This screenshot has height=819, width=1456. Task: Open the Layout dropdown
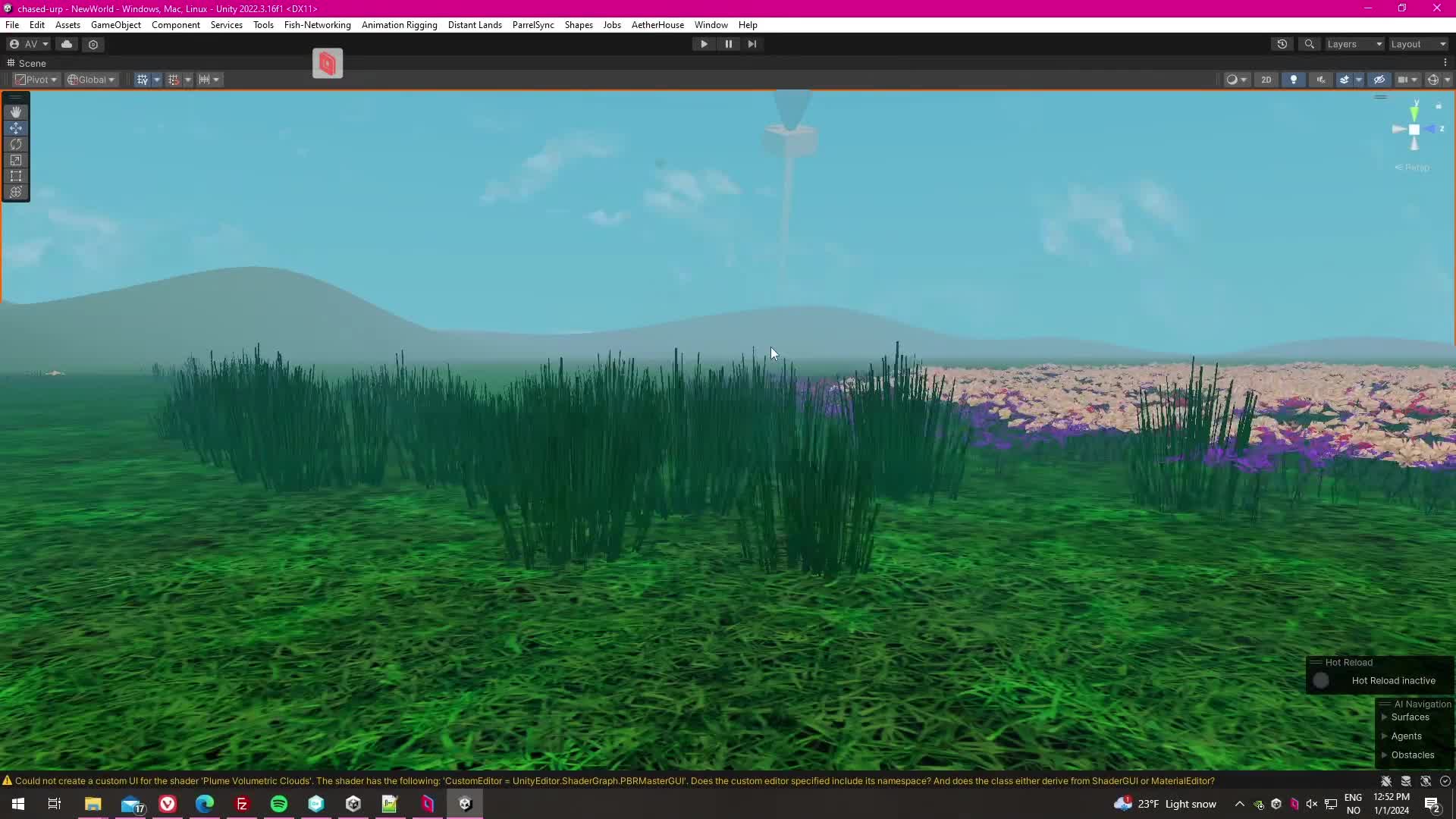pyautogui.click(x=1418, y=44)
